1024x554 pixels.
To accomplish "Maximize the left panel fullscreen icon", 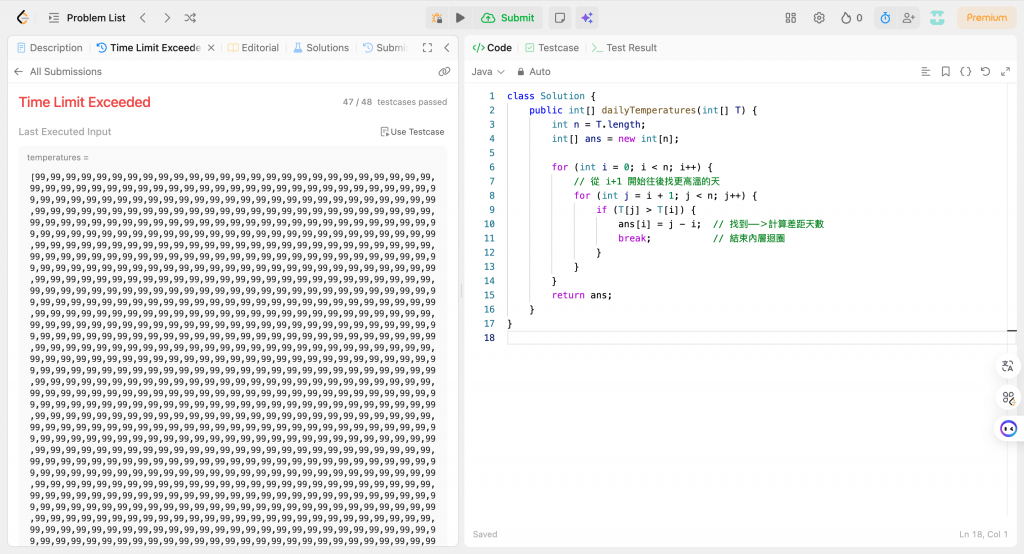I will click(427, 48).
